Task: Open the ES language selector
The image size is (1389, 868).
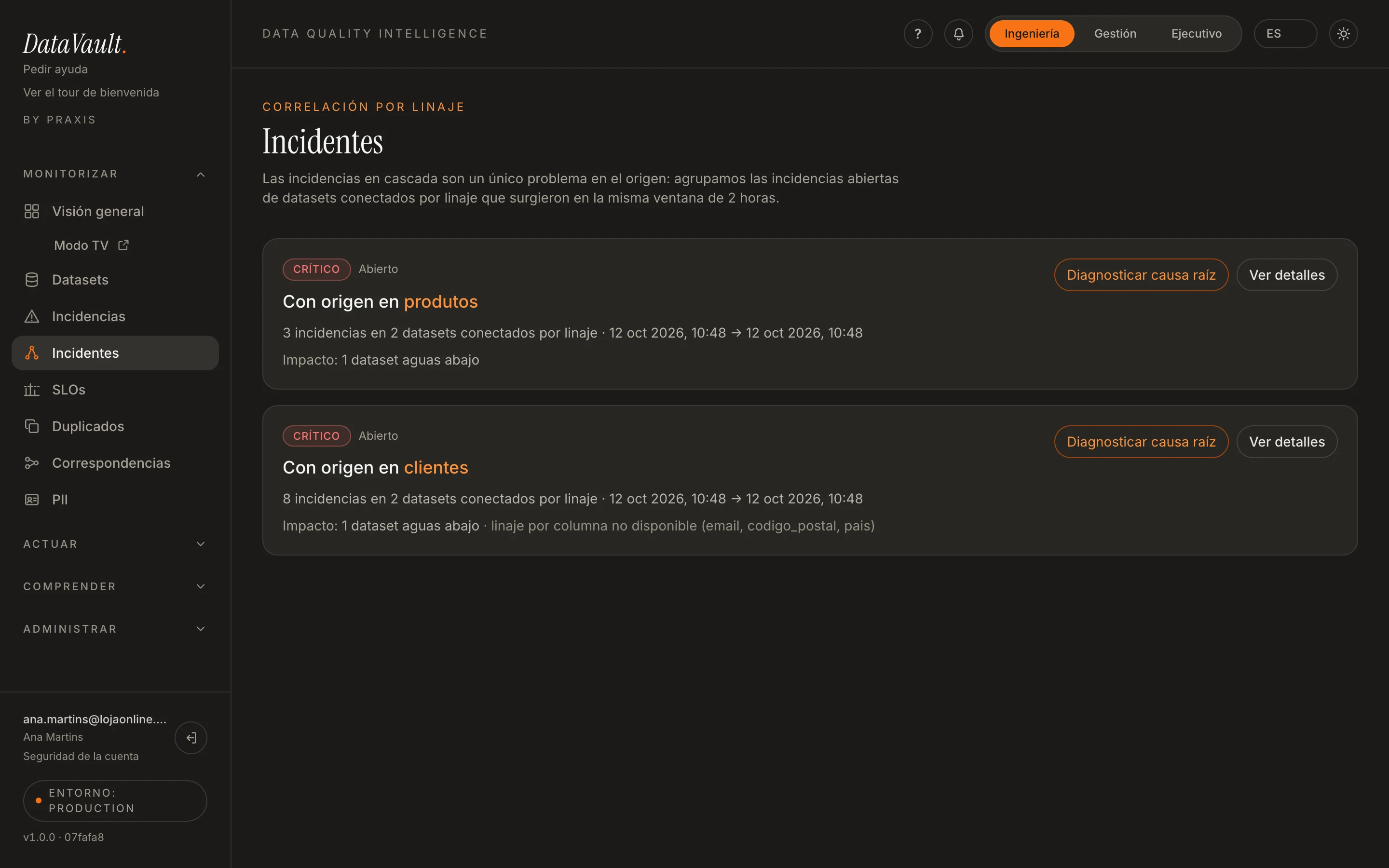Action: [x=1285, y=34]
